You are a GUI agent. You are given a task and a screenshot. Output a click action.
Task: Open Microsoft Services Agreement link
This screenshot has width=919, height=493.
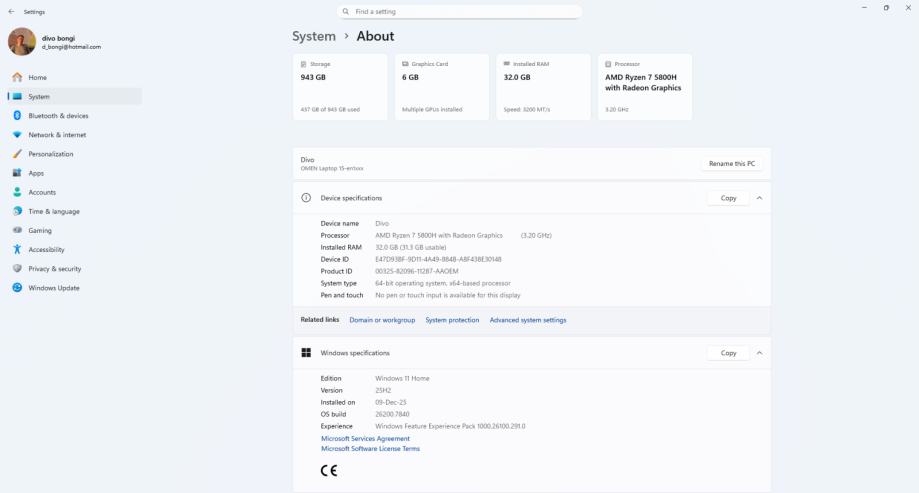pyautogui.click(x=365, y=438)
